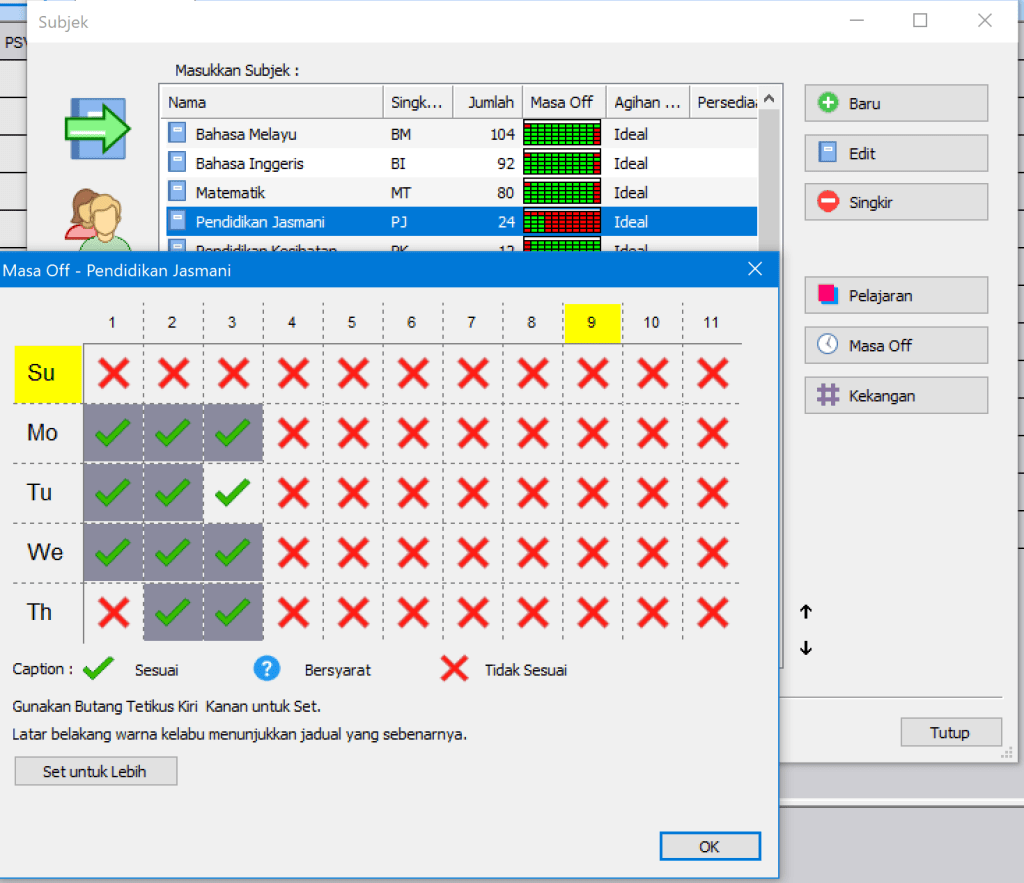Click the green arrow subject icon in sidebar
Image resolution: width=1024 pixels, height=883 pixels.
click(x=97, y=128)
